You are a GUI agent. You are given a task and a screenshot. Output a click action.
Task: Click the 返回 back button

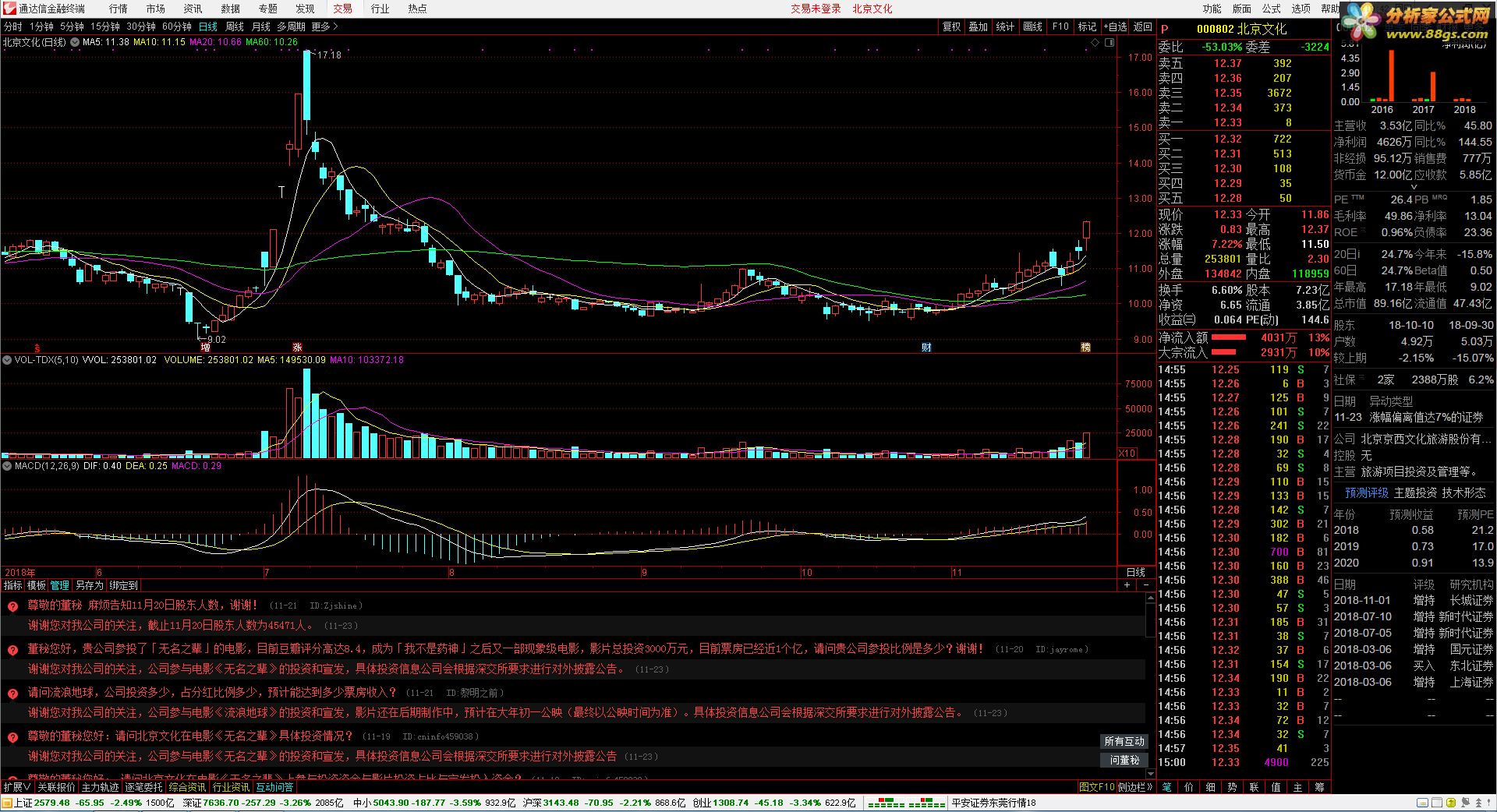[1142, 26]
